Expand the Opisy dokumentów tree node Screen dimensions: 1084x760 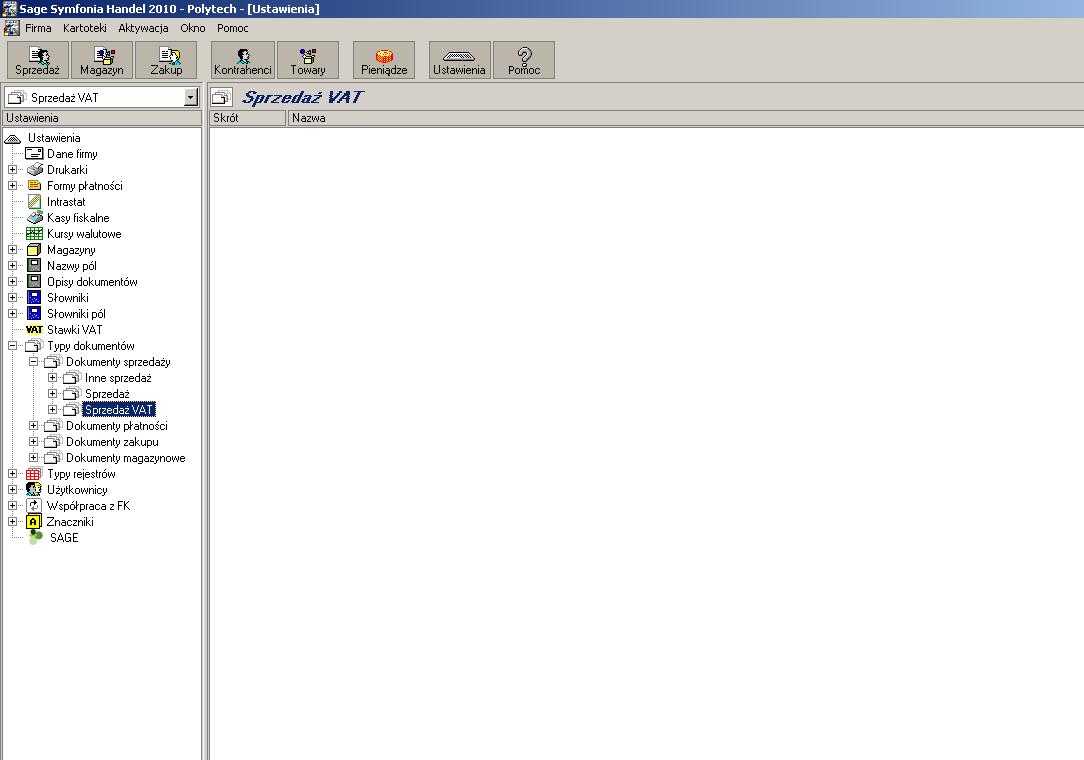(12, 281)
